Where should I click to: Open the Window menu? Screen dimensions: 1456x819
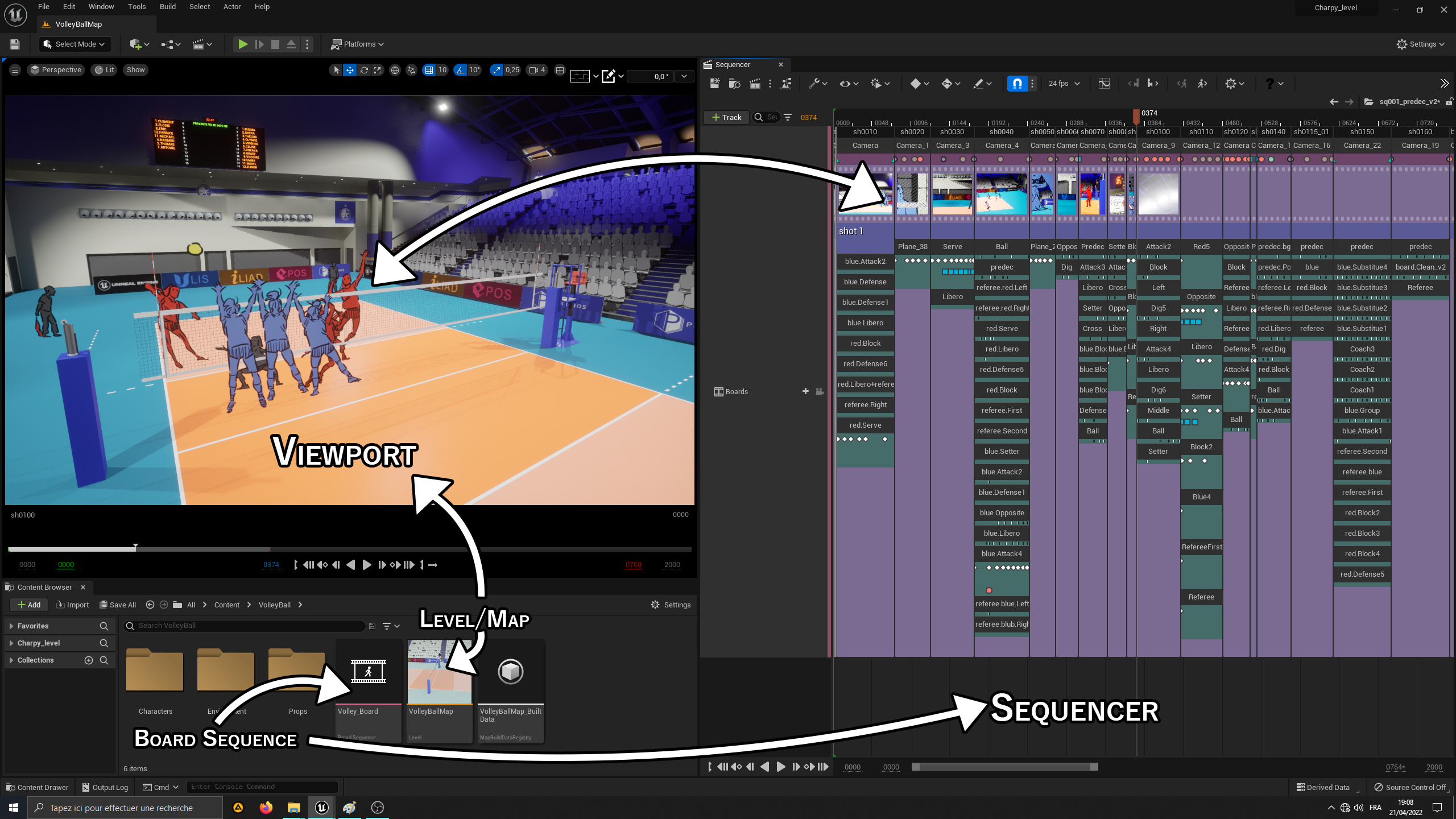pyautogui.click(x=101, y=7)
